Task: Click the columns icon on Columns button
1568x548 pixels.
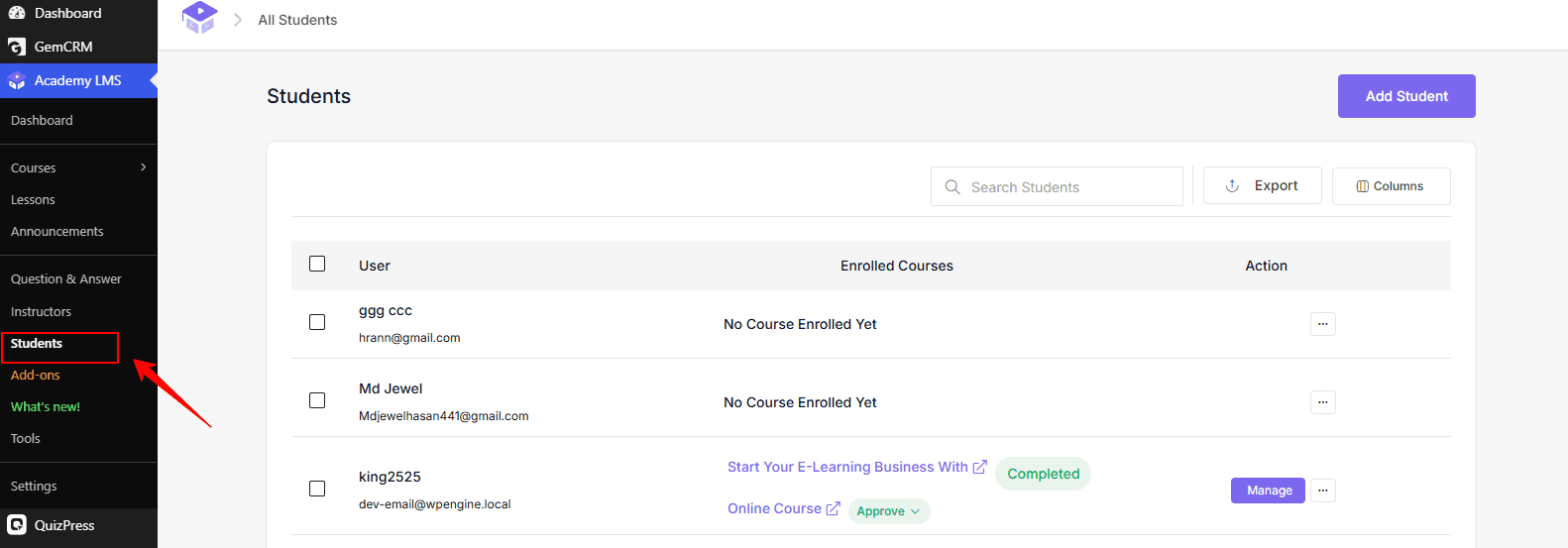Action: click(x=1363, y=186)
